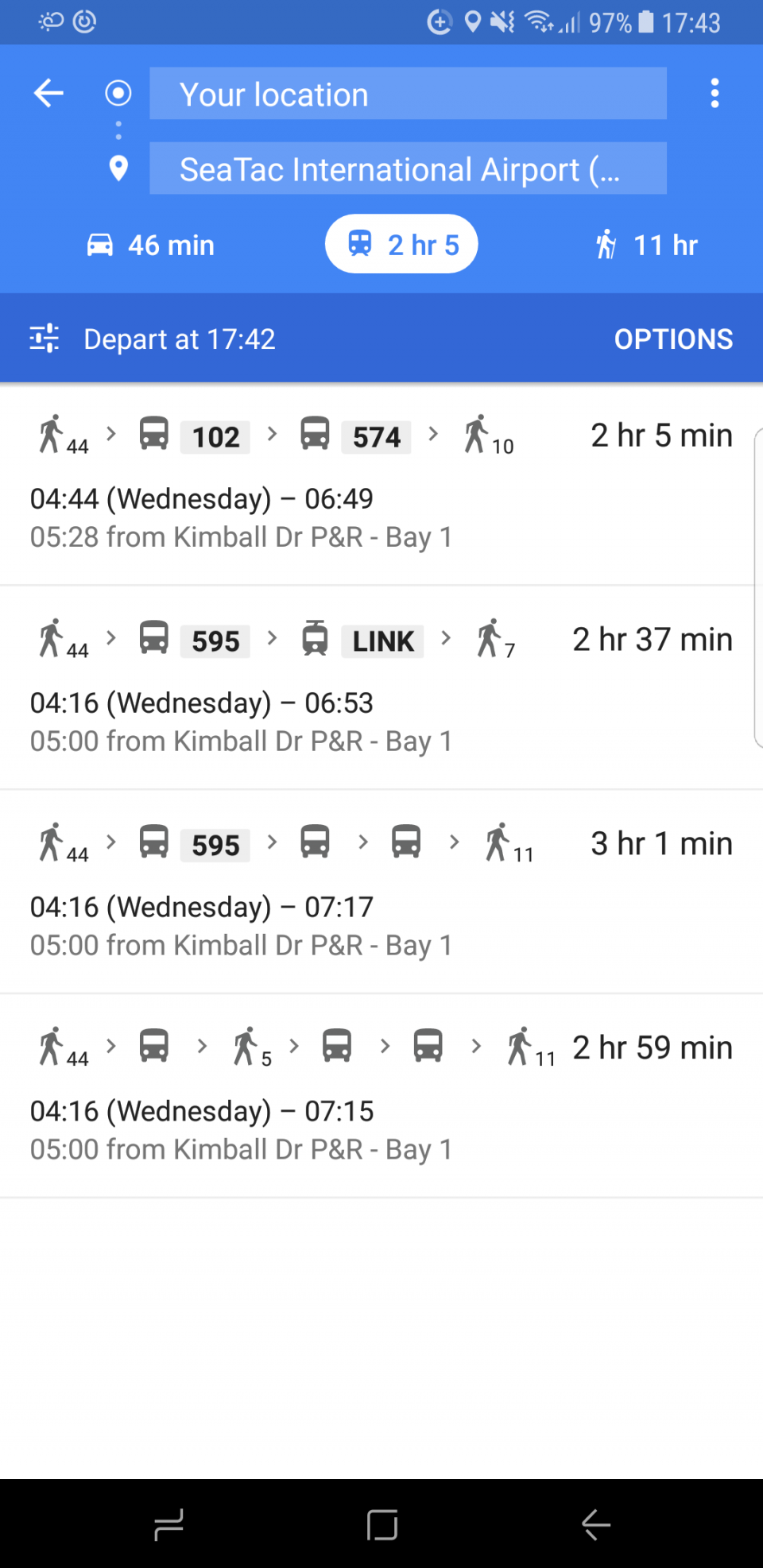This screenshot has height=1568, width=763.
Task: Edit the Your location field
Action: (x=408, y=94)
